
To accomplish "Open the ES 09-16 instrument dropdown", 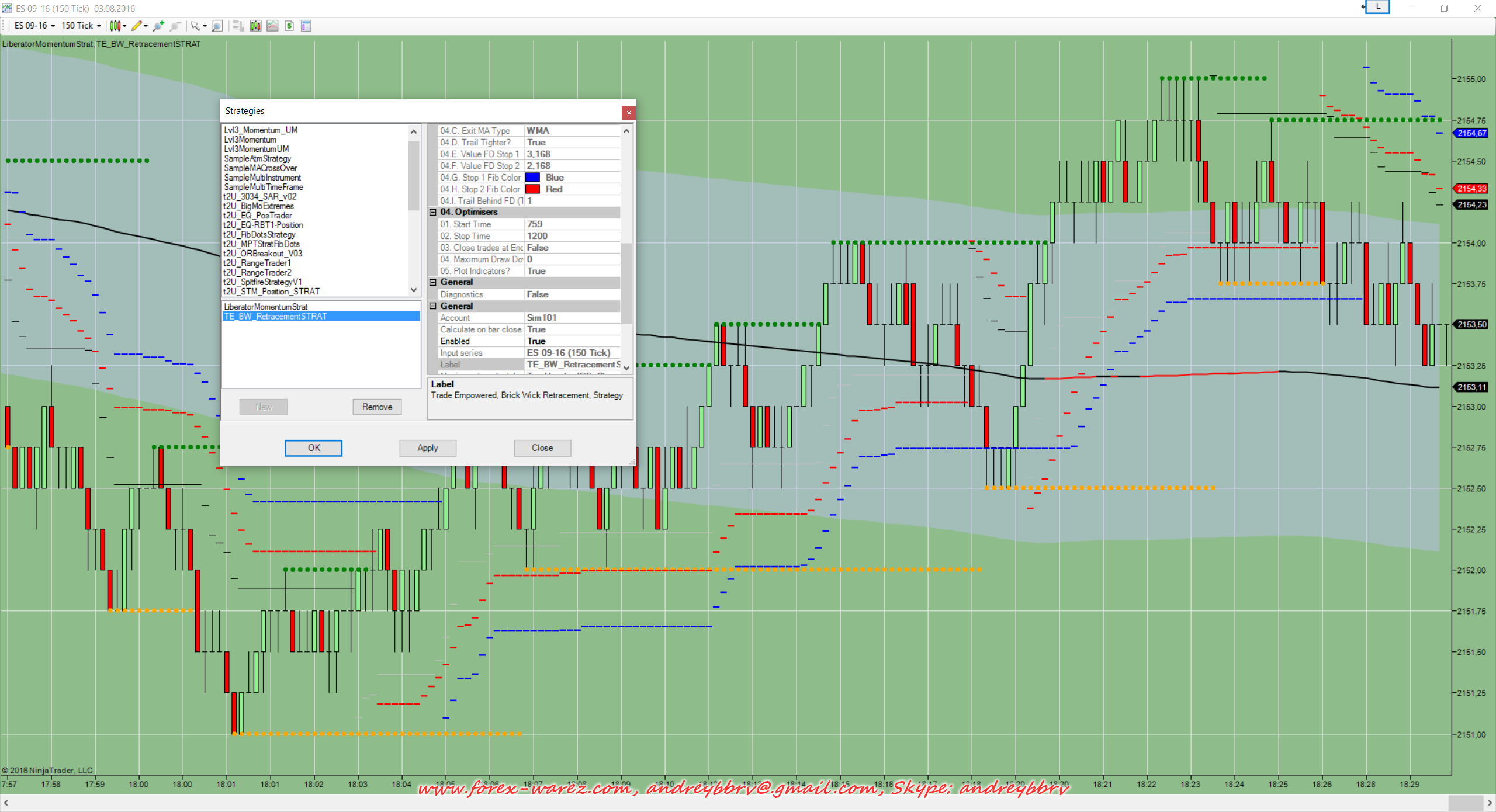I will coord(34,26).
